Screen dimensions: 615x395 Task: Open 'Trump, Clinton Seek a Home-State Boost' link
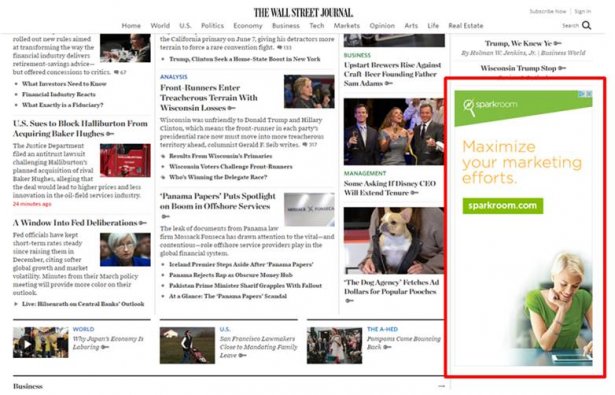pyautogui.click(x=245, y=59)
